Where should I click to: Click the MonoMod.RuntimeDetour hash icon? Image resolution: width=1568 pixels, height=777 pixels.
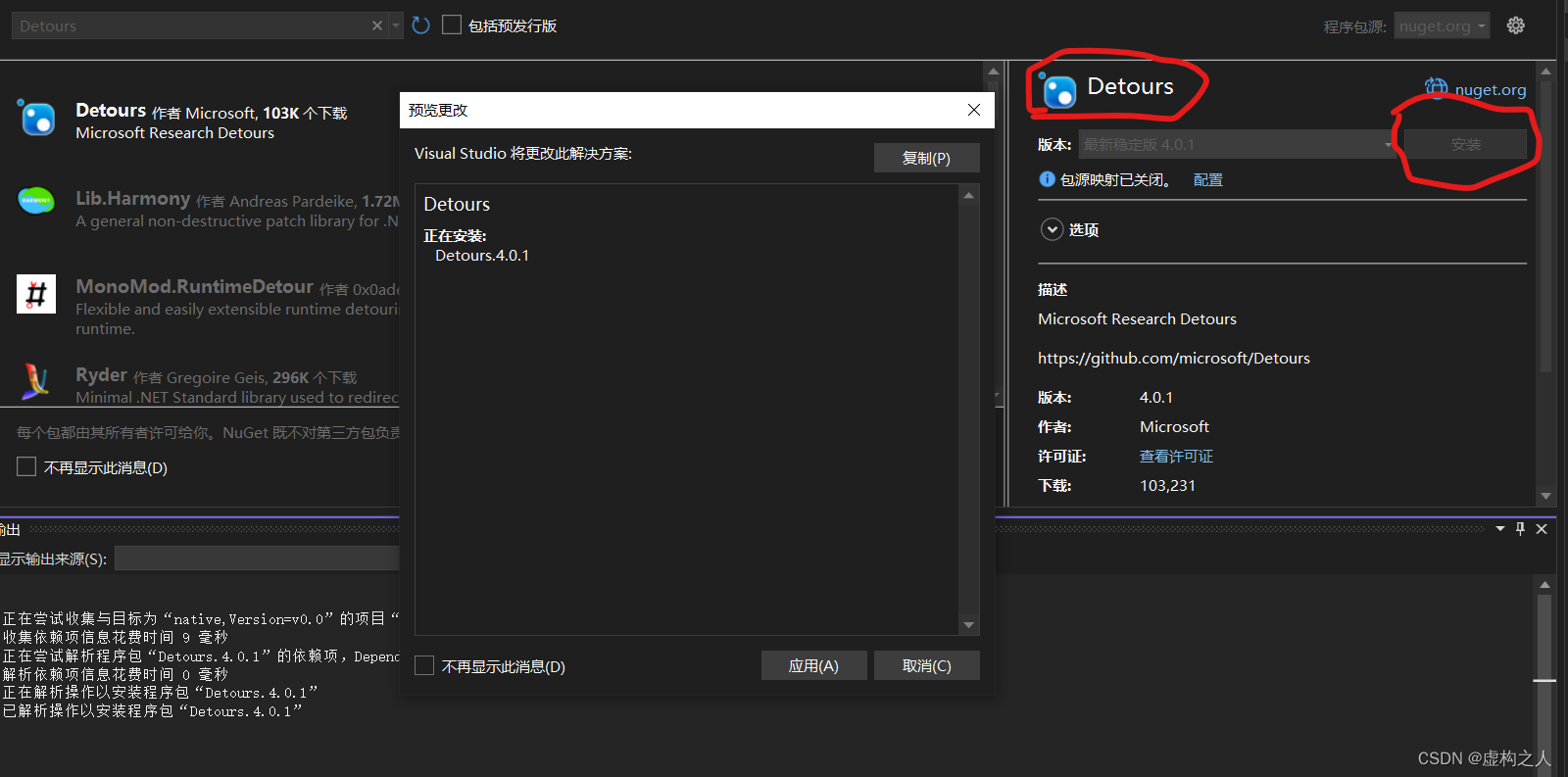tap(36, 294)
